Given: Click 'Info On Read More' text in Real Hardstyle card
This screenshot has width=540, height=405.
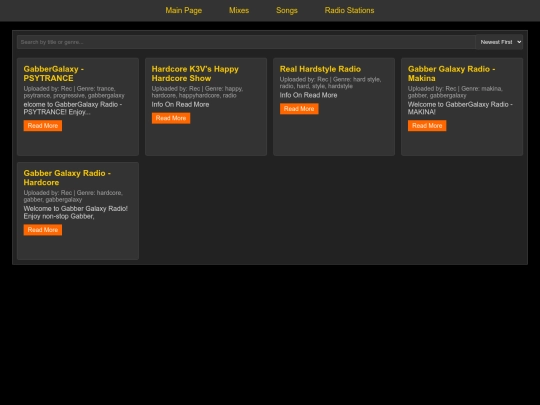Looking at the screenshot, I should coord(309,95).
